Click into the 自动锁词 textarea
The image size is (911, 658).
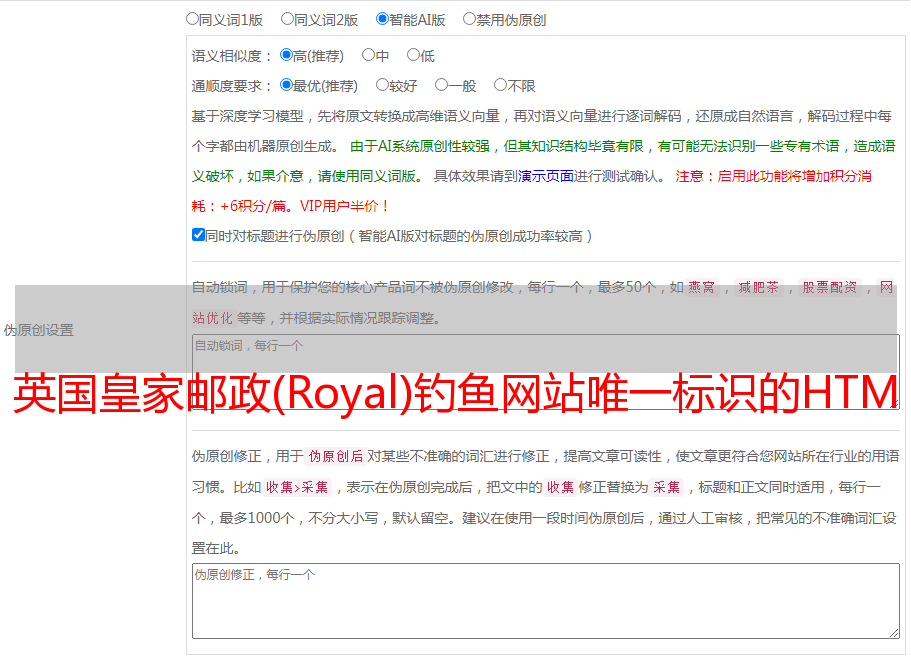[x=546, y=372]
